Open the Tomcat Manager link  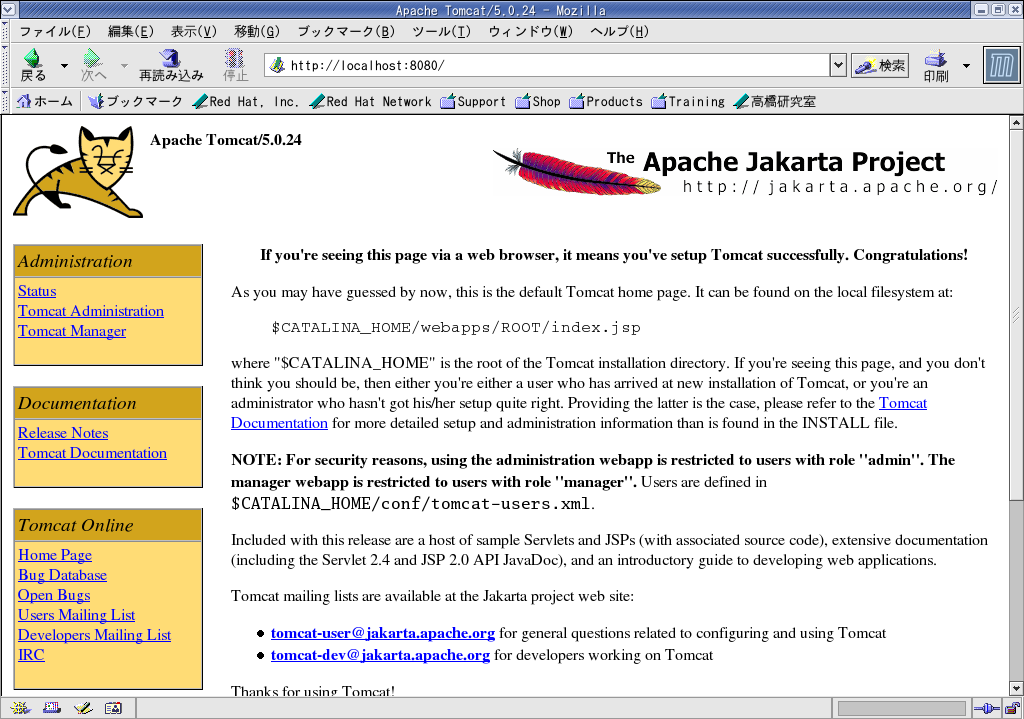coord(72,331)
